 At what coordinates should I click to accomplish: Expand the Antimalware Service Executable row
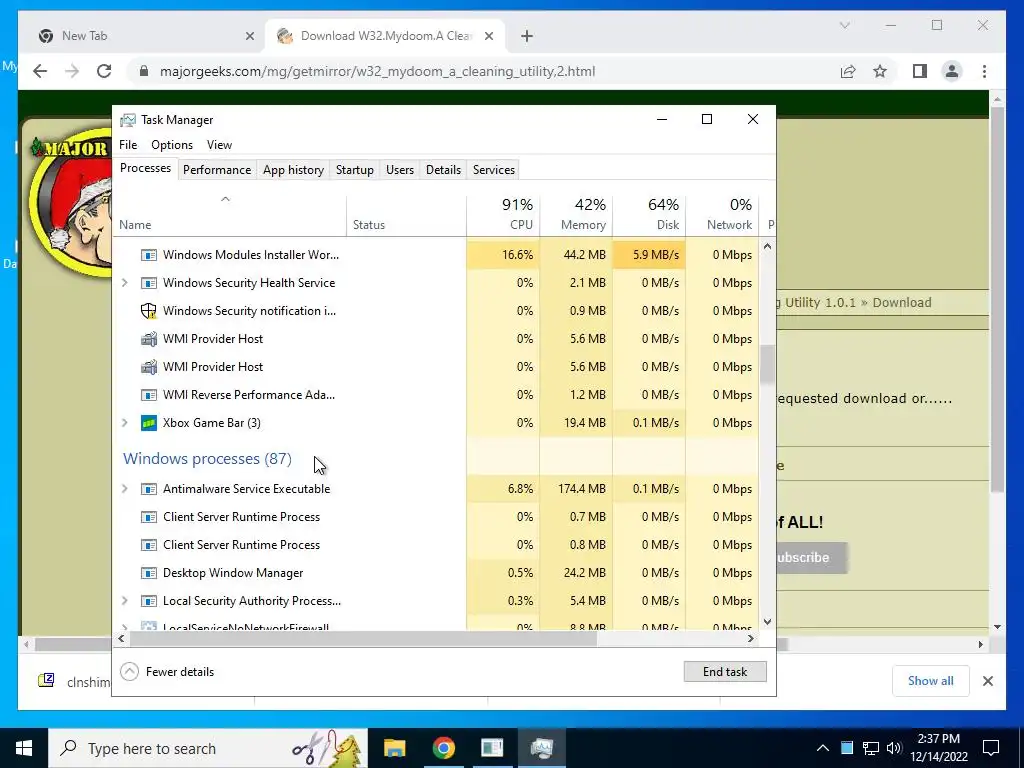click(125, 489)
